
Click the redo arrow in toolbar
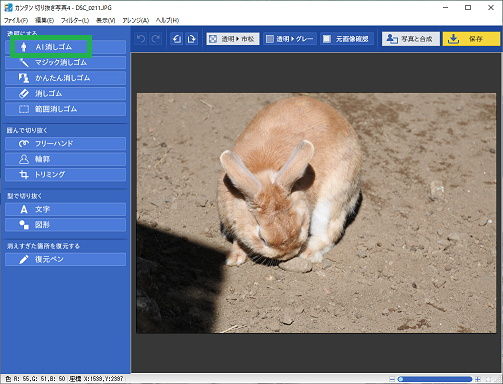(155, 39)
